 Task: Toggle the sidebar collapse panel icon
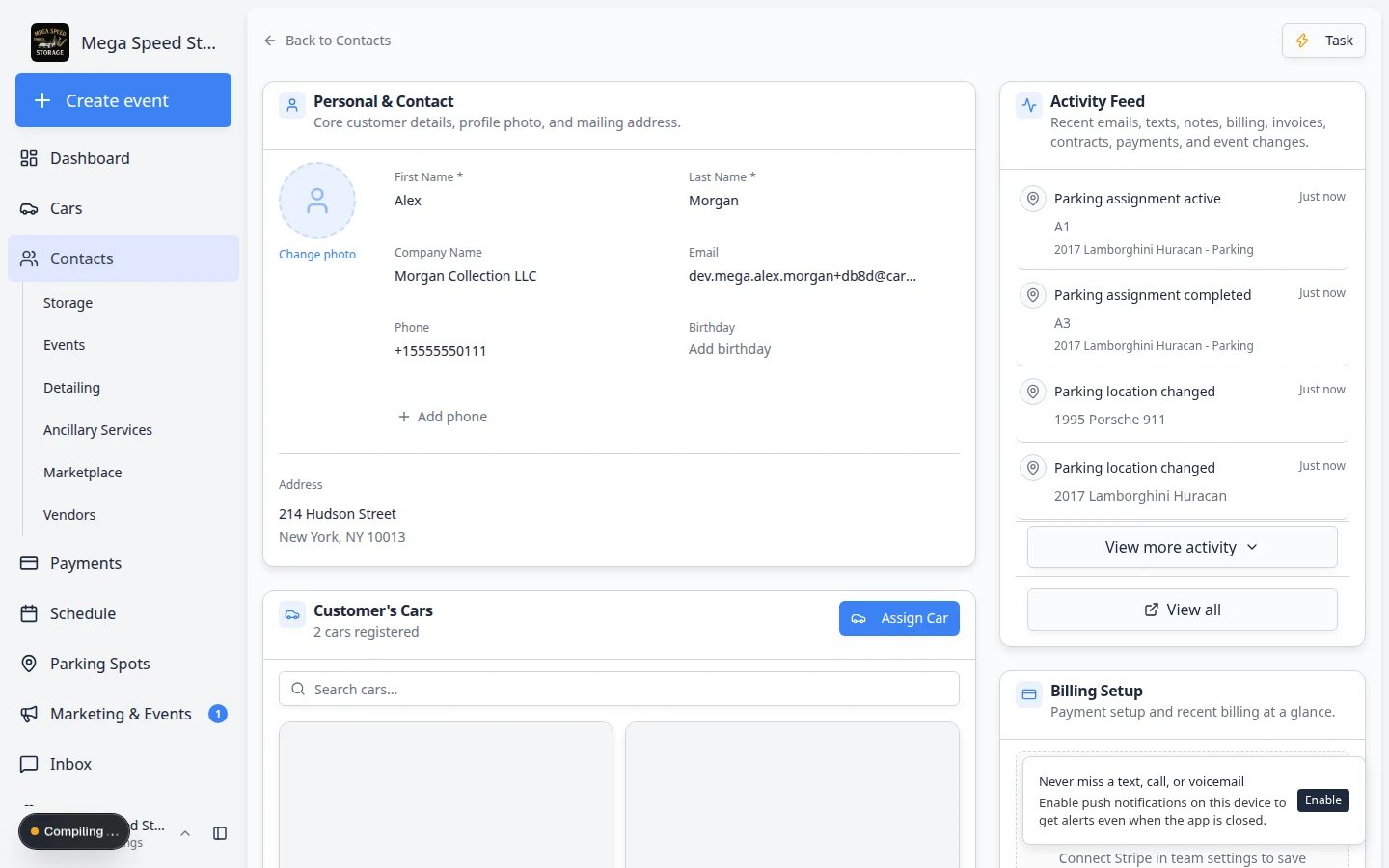[220, 833]
